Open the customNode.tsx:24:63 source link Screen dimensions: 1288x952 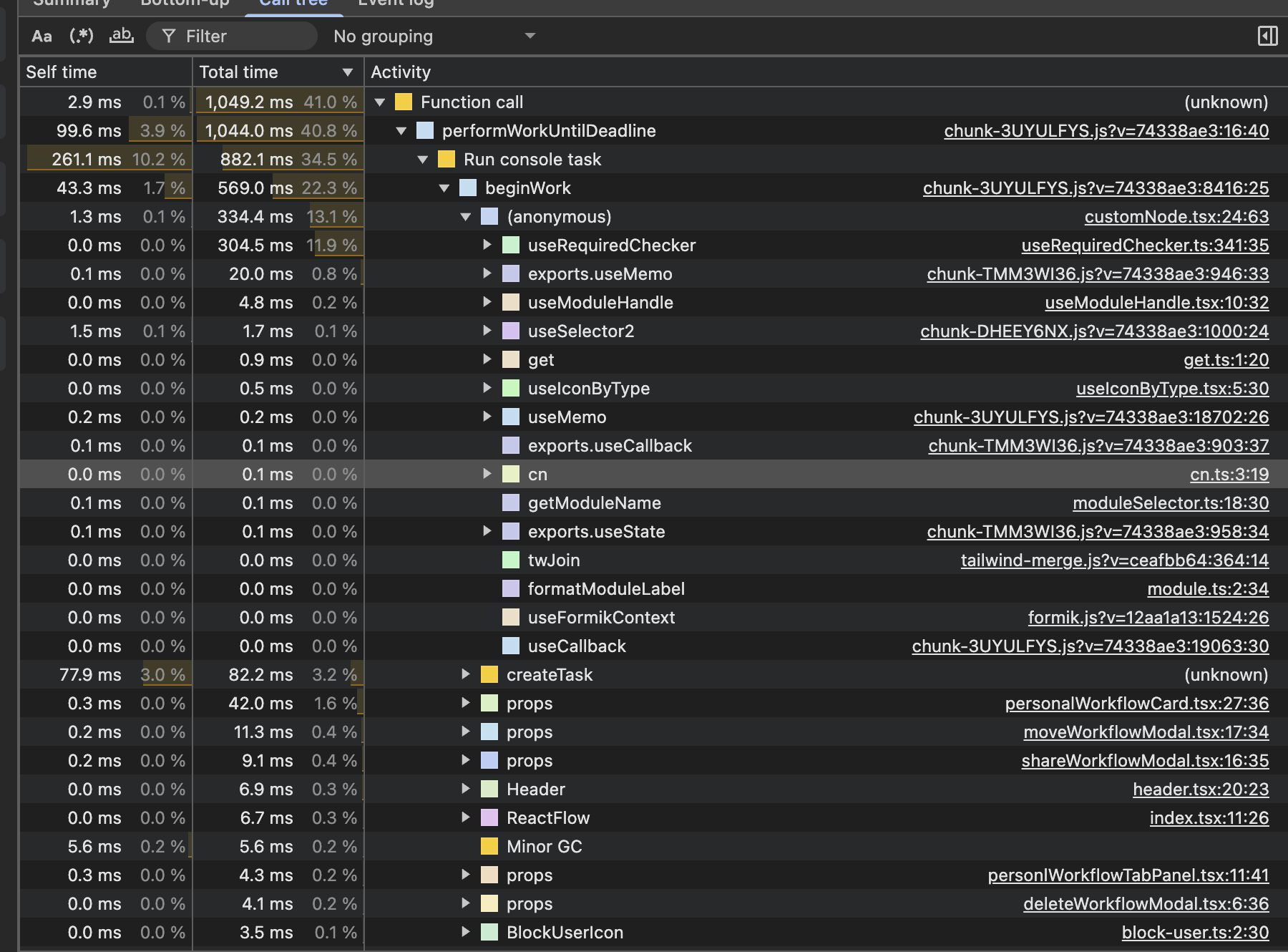pos(1176,216)
